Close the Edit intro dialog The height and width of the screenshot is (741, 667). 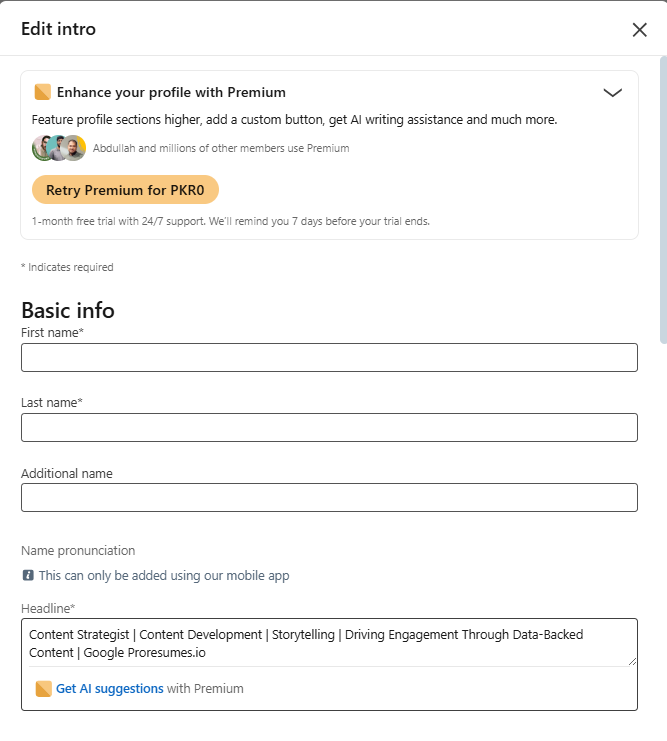(x=639, y=30)
